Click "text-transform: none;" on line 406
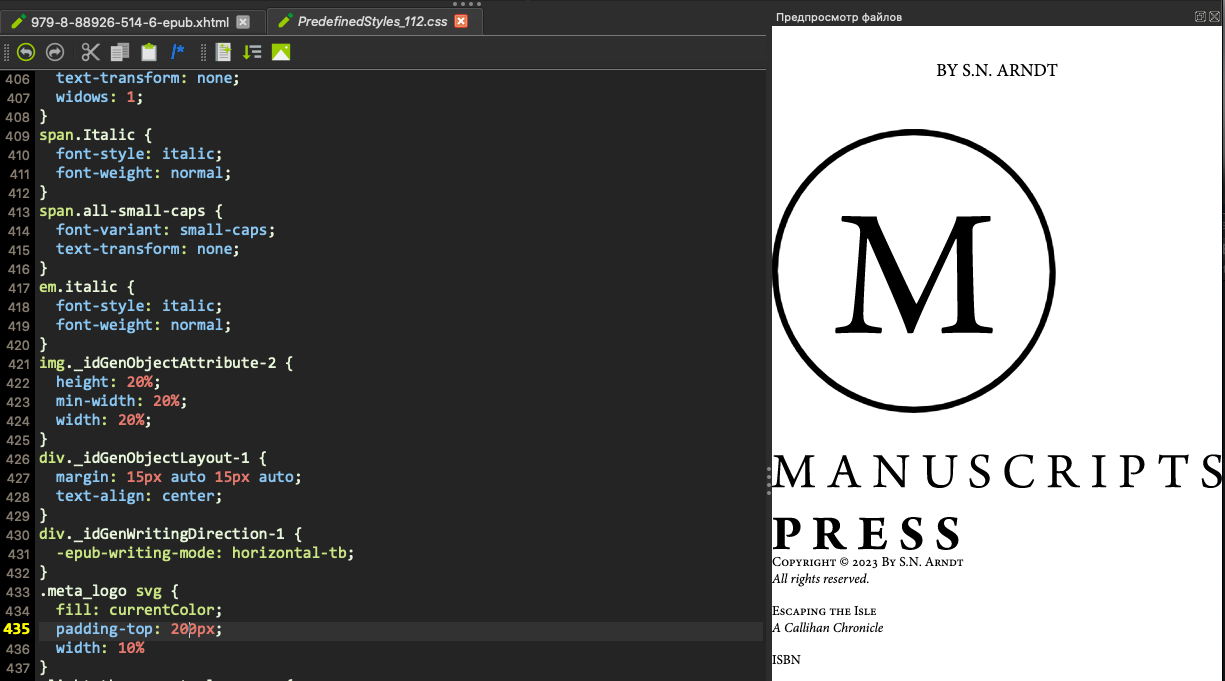Viewport: 1225px width, 681px height. point(148,78)
